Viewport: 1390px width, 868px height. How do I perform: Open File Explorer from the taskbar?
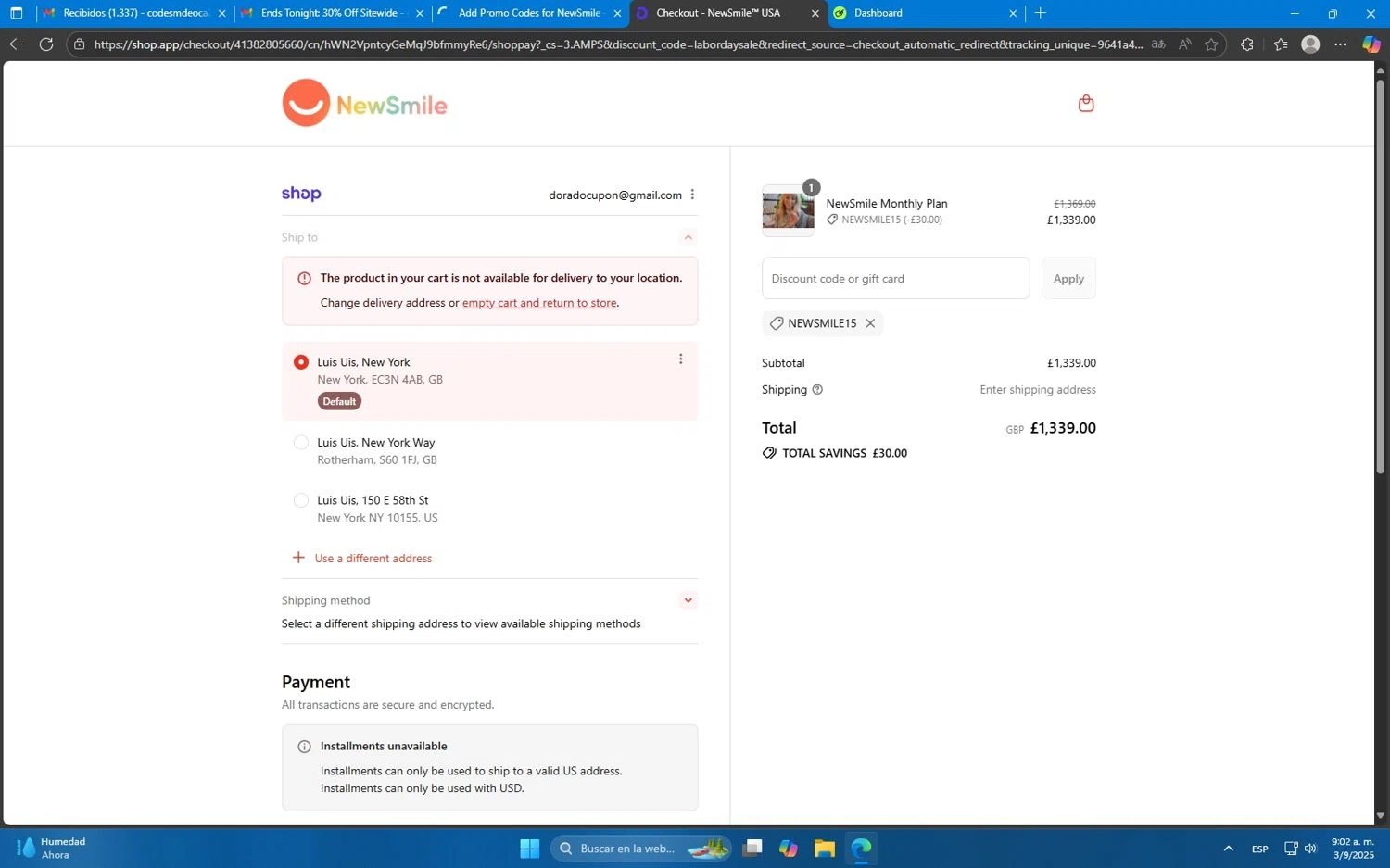click(x=824, y=849)
